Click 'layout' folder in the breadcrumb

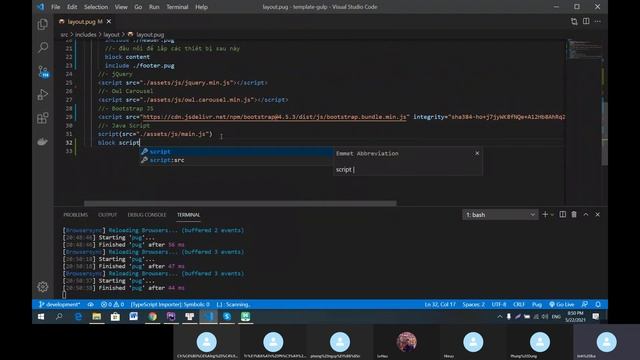[111, 35]
